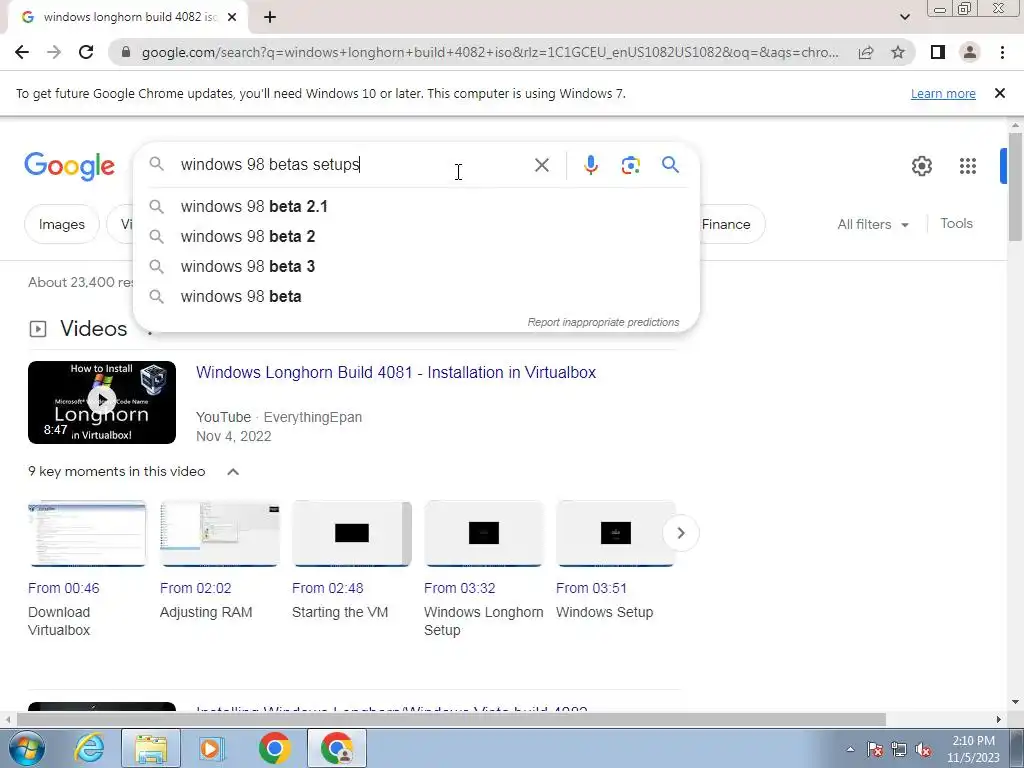The height and width of the screenshot is (768, 1024).
Task: Close the windows longhorn build 4082 tab
Action: (x=232, y=18)
